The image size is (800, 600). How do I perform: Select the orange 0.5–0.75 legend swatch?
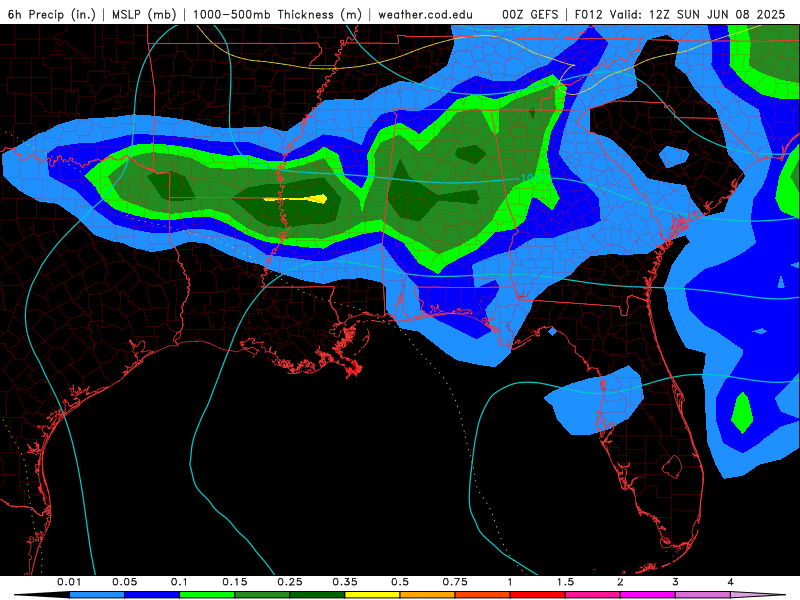coord(428,595)
